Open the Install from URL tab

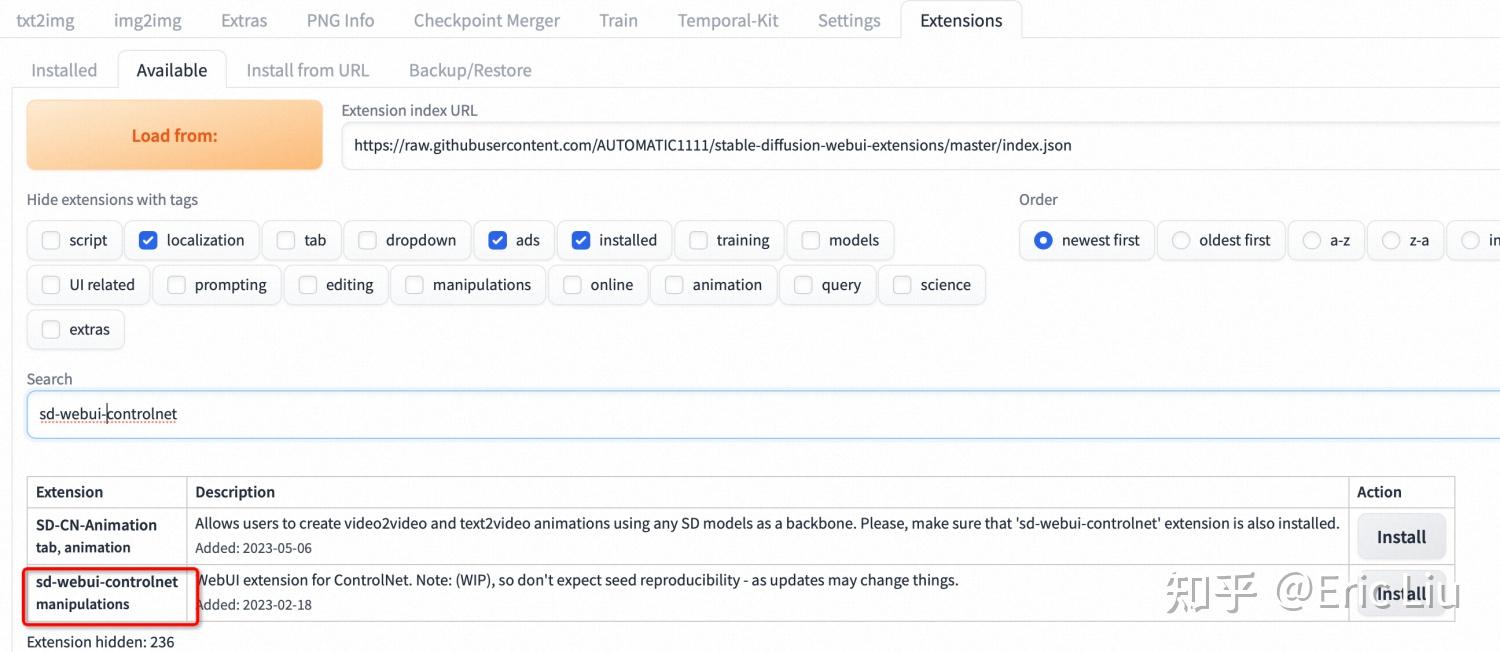coord(307,70)
